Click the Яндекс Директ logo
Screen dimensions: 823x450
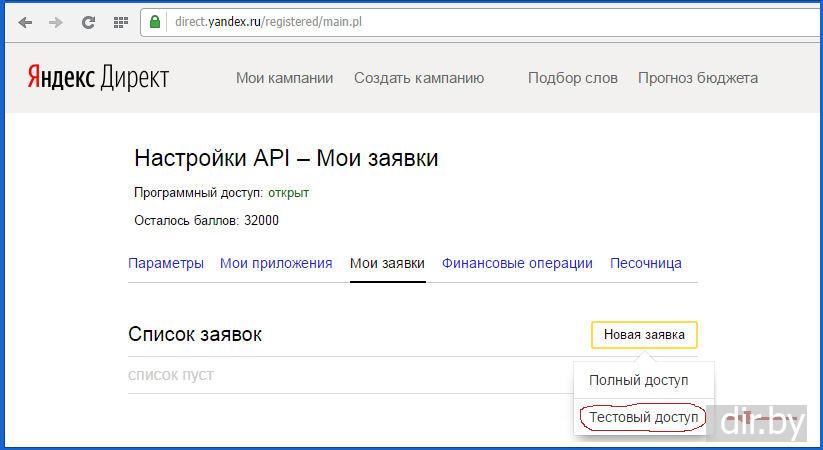point(98,78)
